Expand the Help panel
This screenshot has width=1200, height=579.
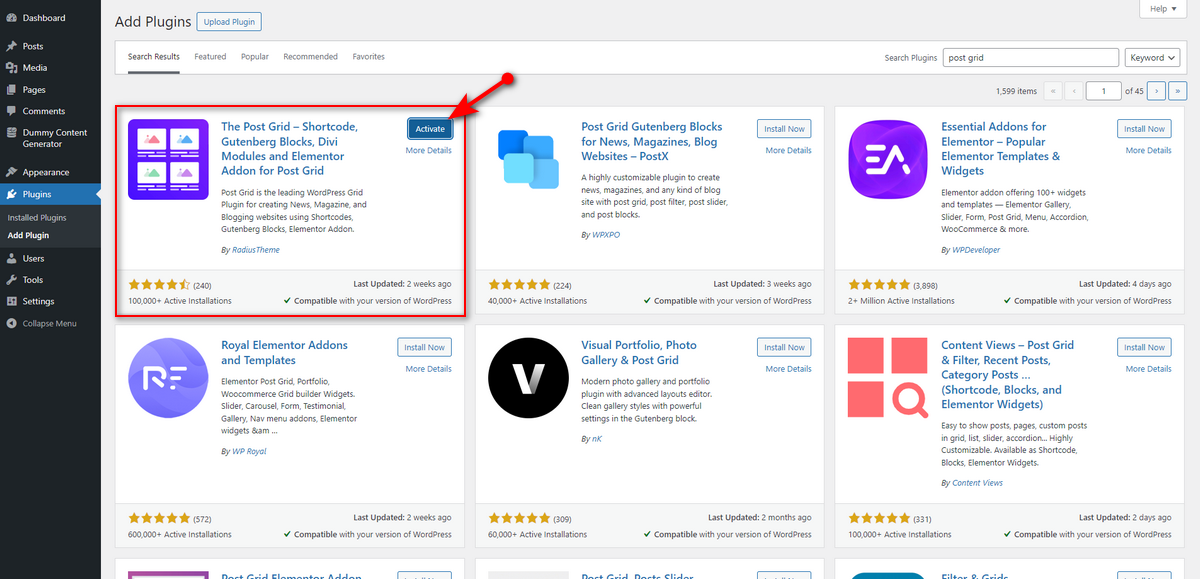pos(1163,9)
